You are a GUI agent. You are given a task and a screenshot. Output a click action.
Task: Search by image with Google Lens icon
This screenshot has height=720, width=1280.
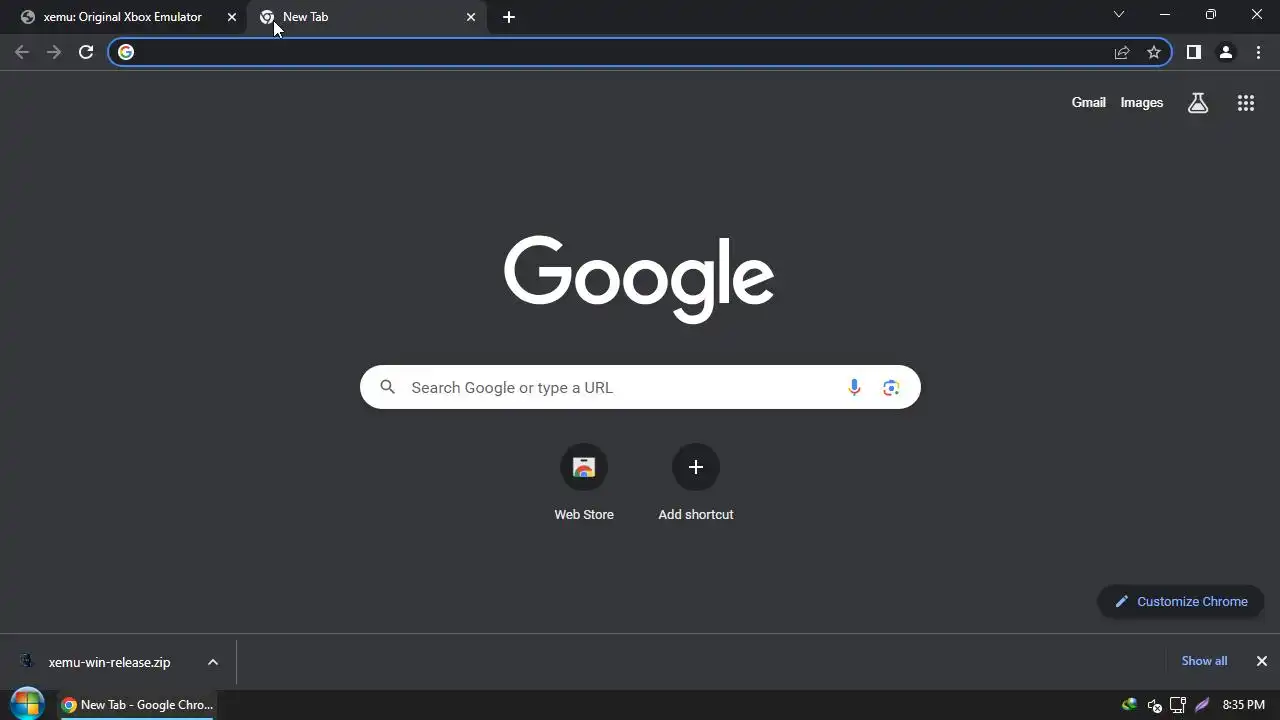(x=891, y=387)
